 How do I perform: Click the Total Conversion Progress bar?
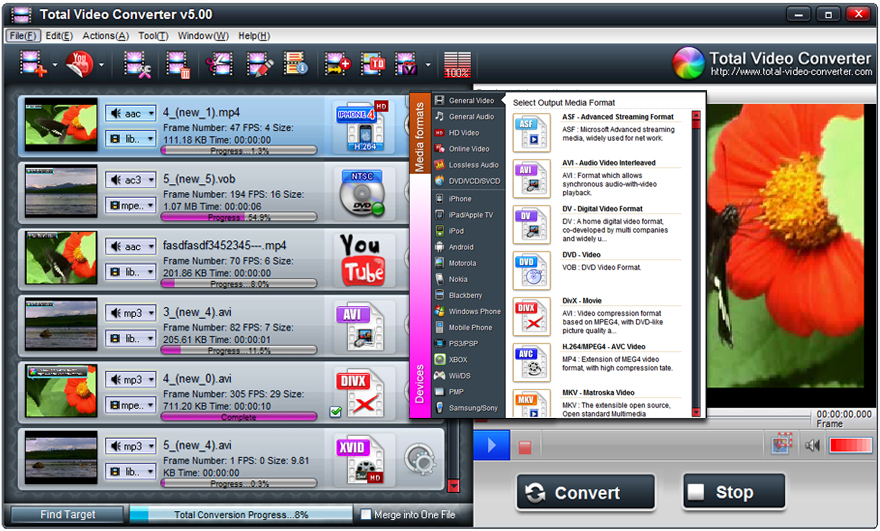(241, 515)
